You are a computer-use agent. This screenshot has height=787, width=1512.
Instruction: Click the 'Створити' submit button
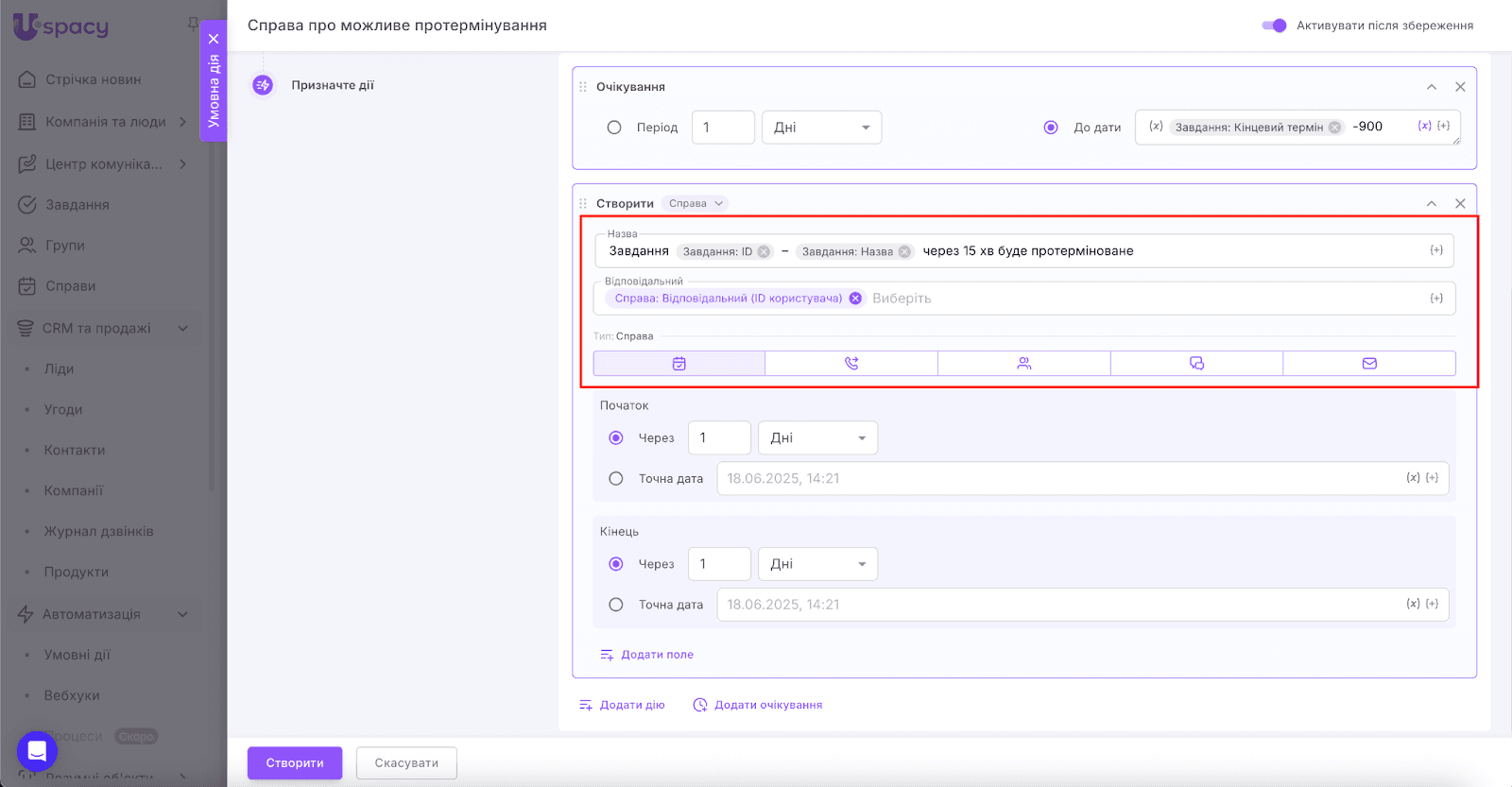tap(295, 763)
